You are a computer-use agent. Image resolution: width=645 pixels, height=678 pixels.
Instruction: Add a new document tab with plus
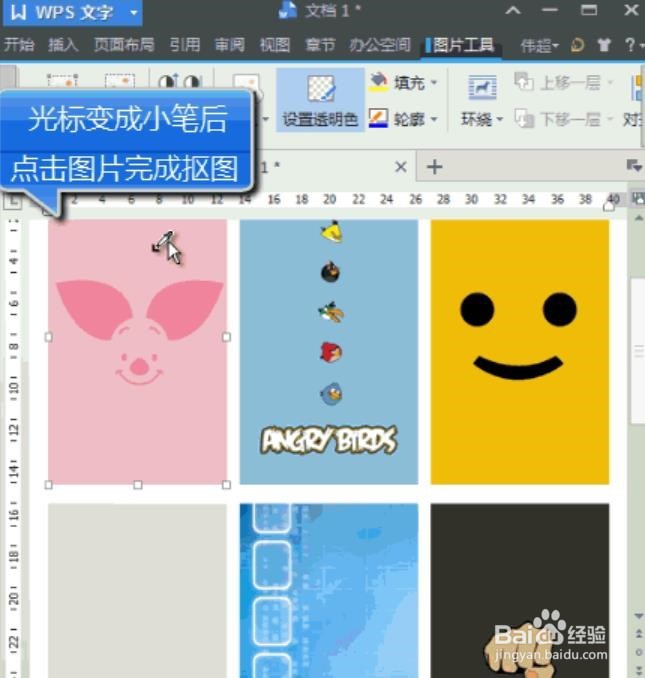[x=434, y=167]
